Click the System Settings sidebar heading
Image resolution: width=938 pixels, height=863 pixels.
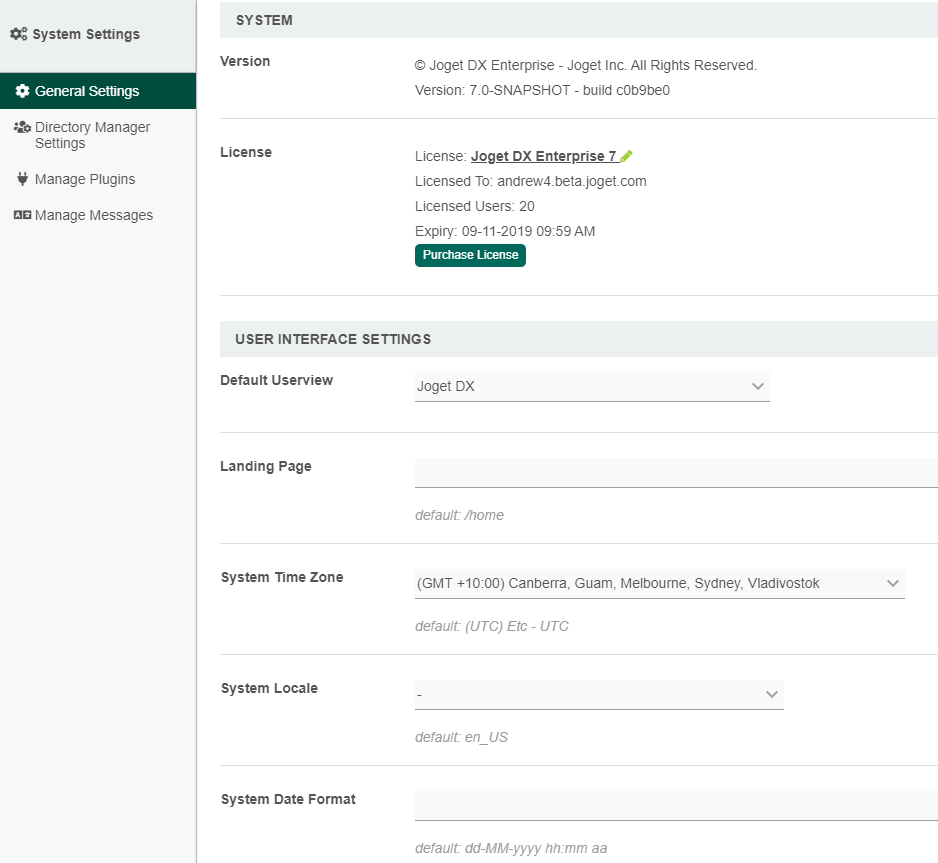86,34
